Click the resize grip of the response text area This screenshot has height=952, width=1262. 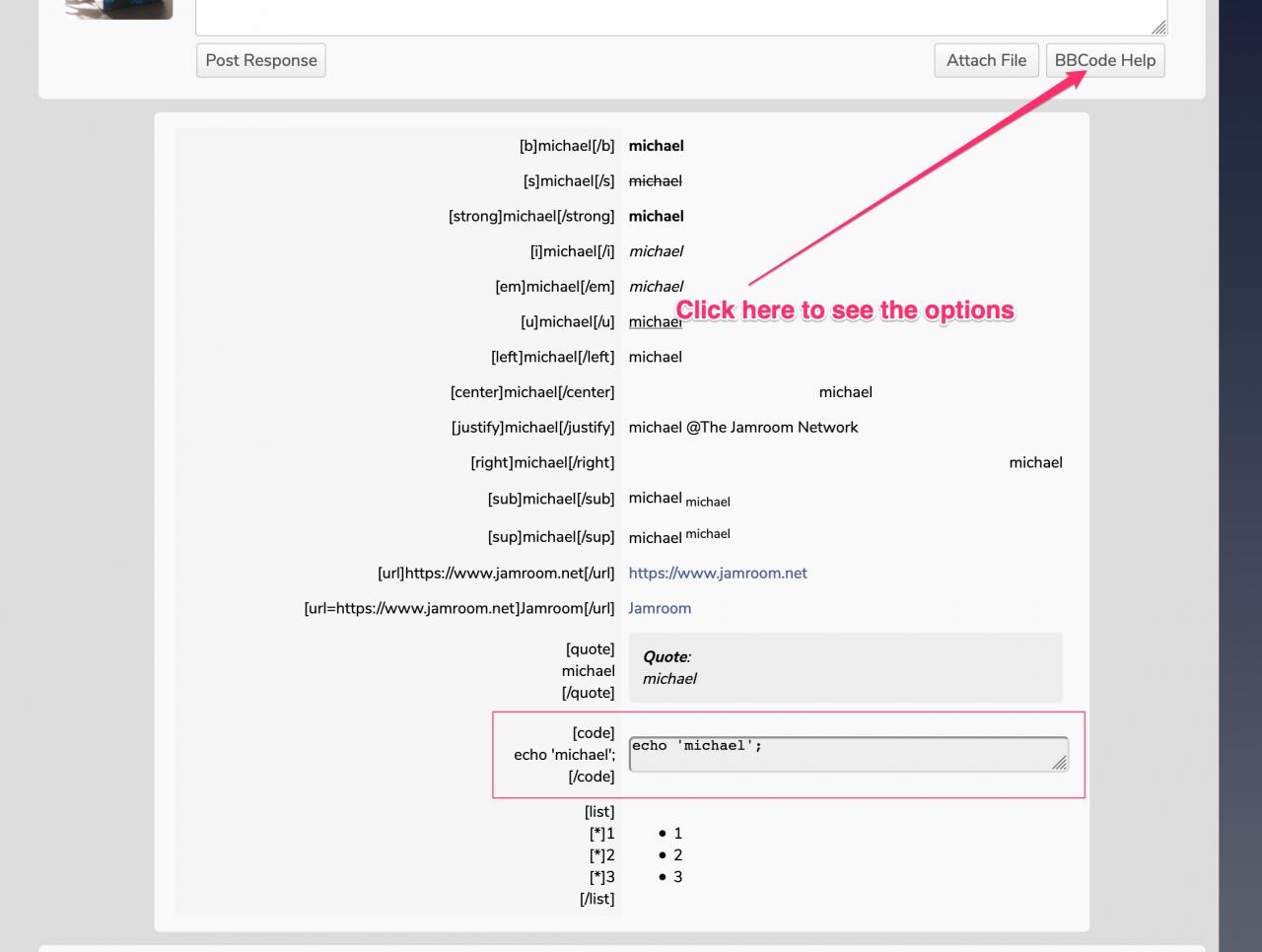pyautogui.click(x=1159, y=28)
